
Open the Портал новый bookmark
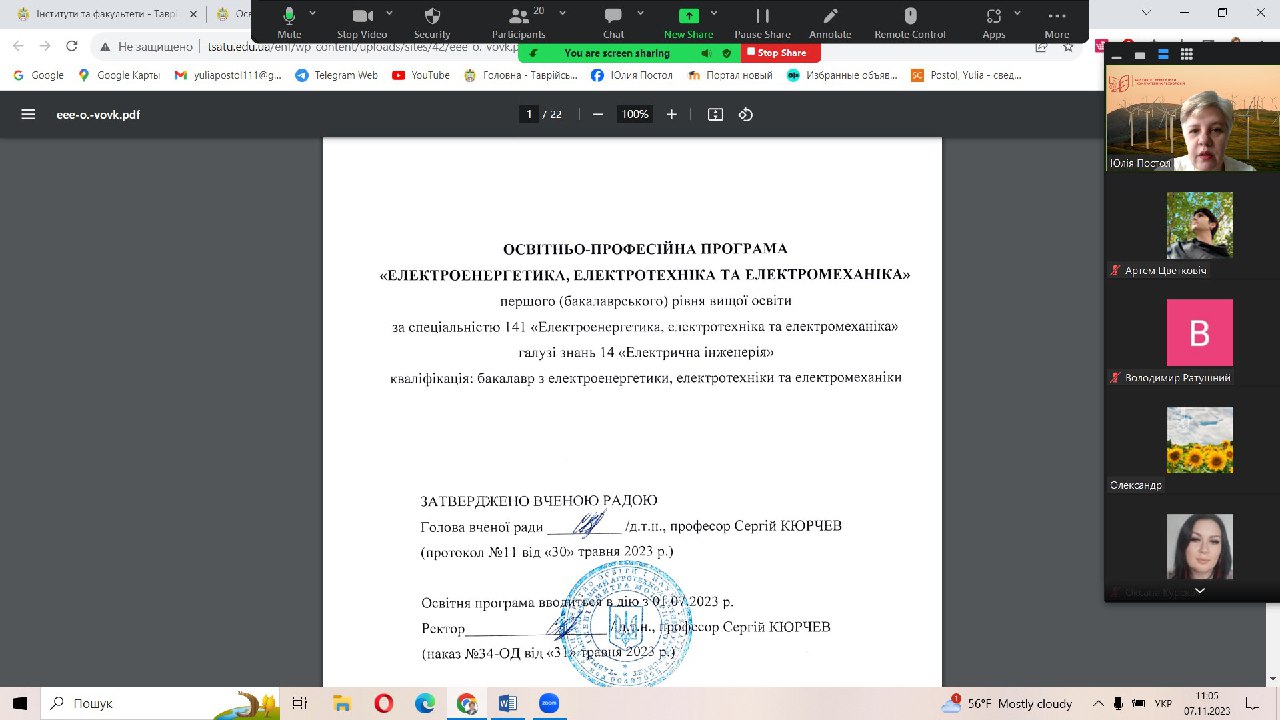coord(731,75)
